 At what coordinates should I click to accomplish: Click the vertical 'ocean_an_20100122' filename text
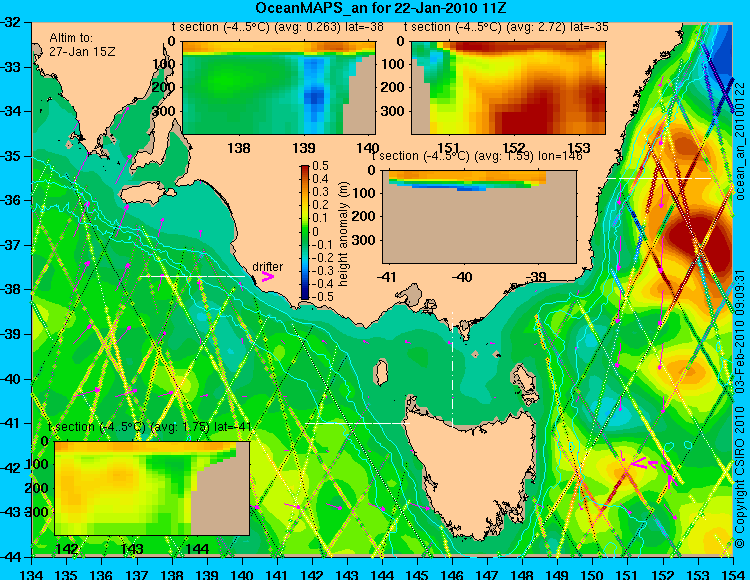point(740,141)
